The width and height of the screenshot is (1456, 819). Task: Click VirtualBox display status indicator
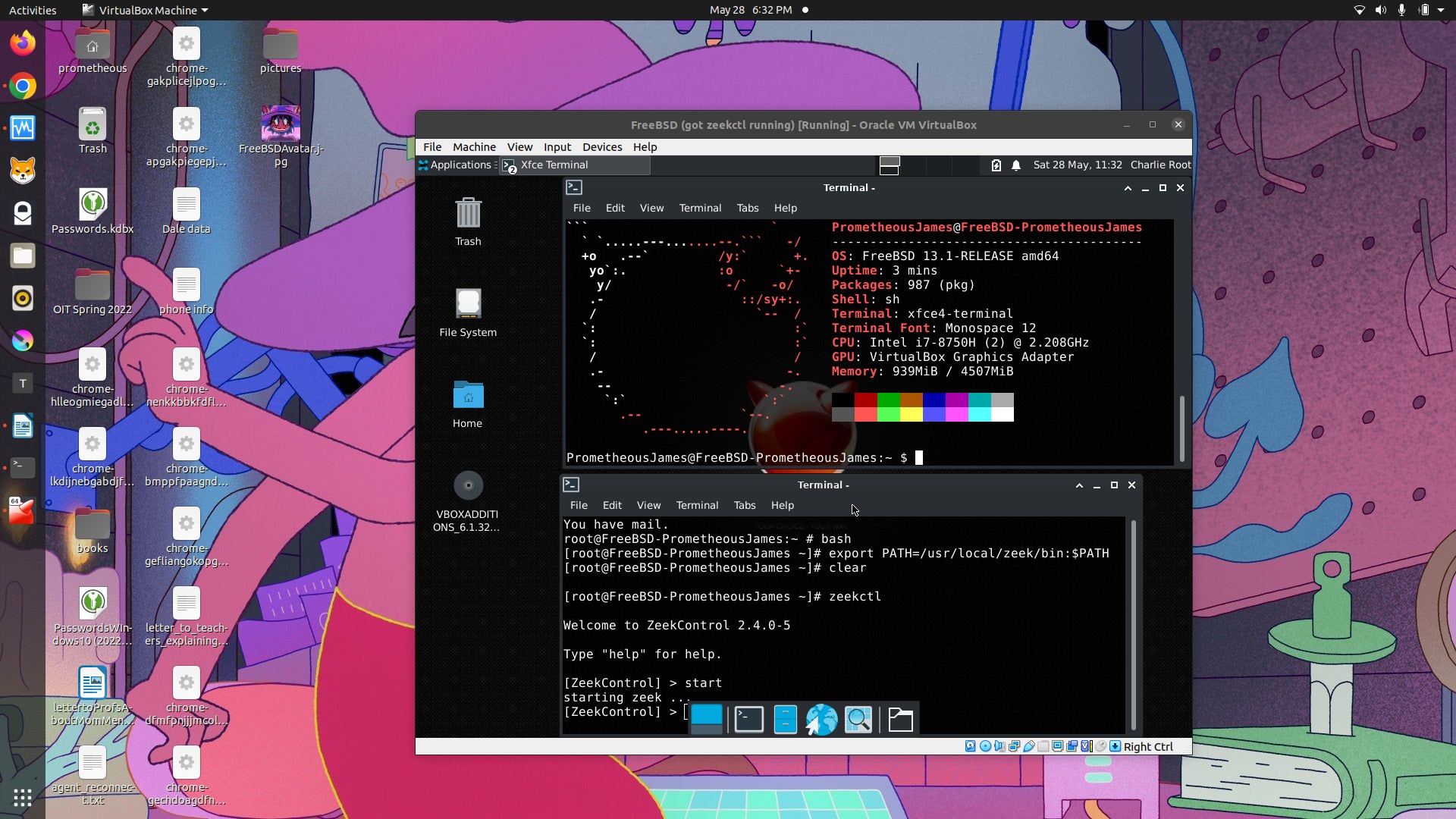[1057, 746]
